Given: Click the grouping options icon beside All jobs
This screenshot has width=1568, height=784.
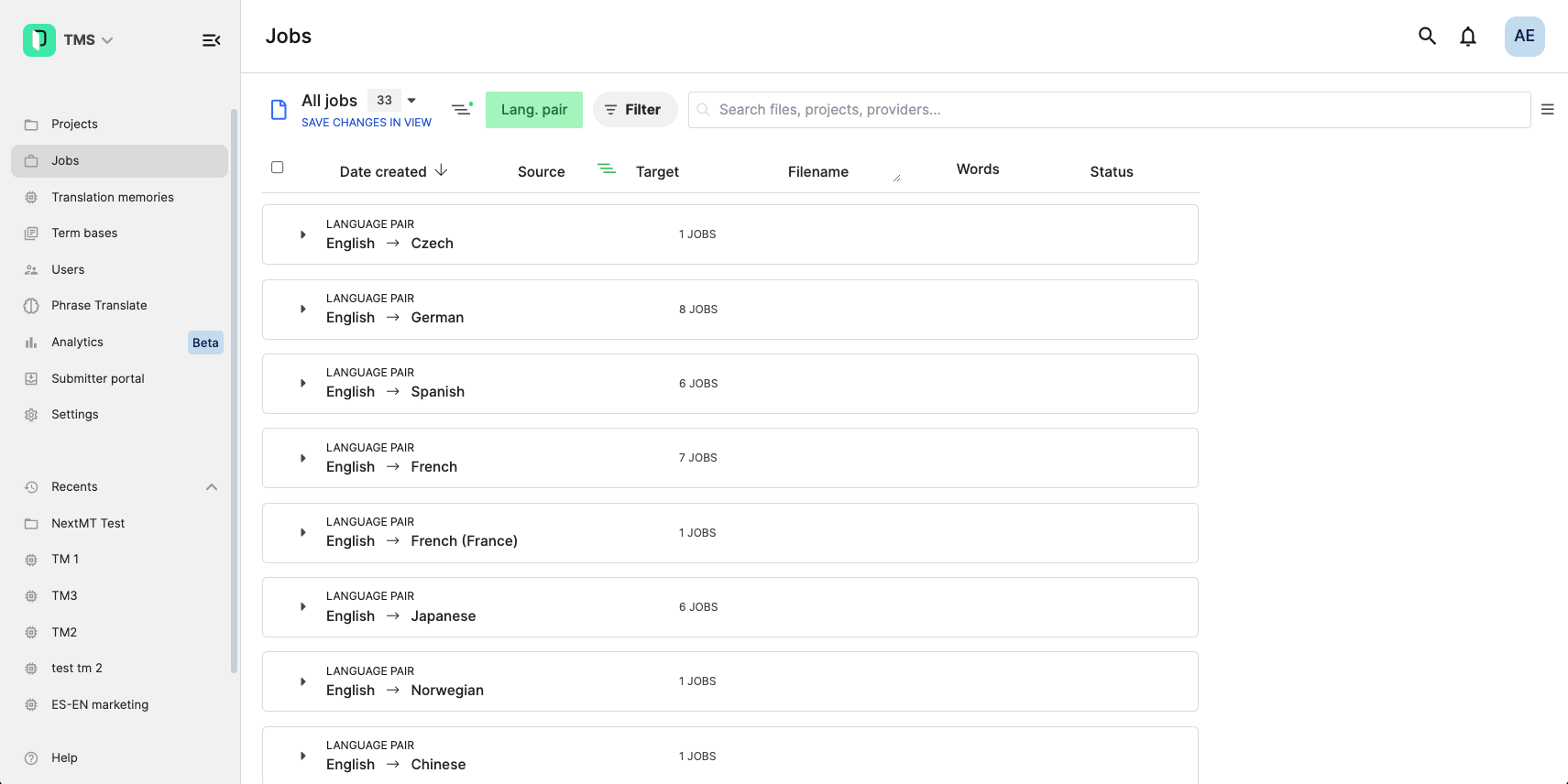Looking at the screenshot, I should coord(462,109).
